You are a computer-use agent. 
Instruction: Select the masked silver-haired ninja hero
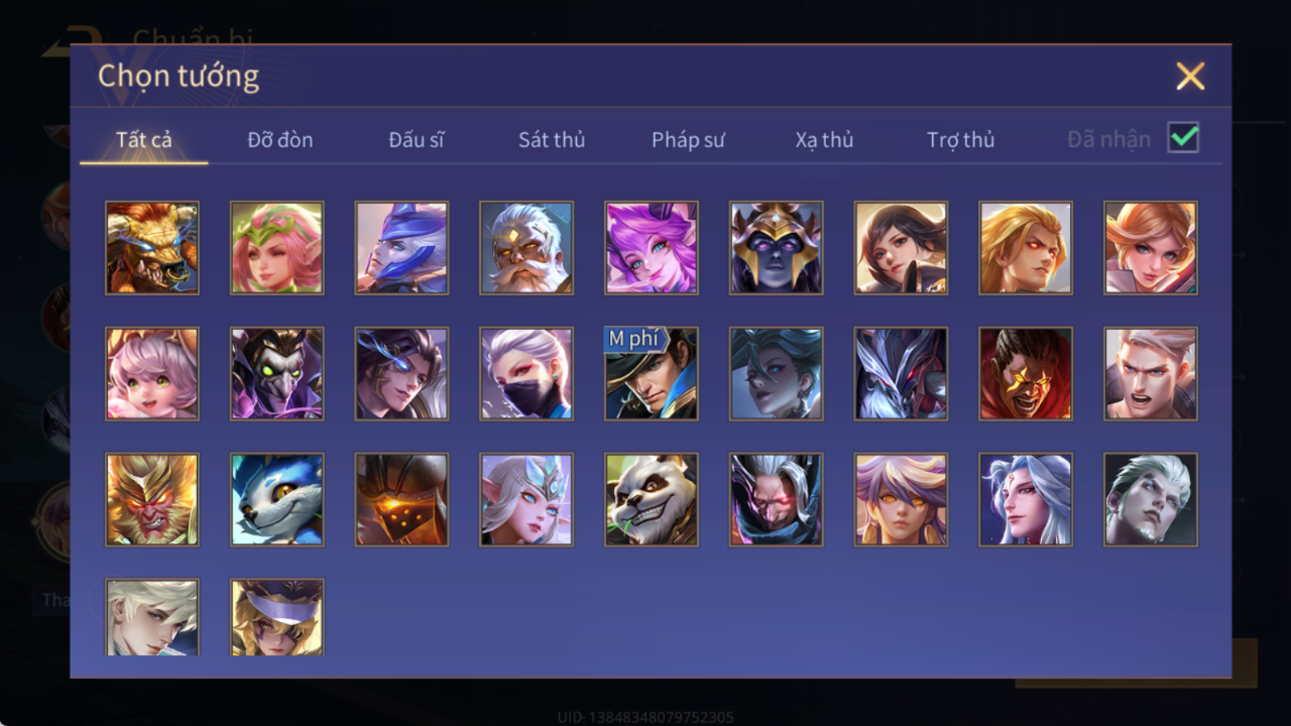tap(526, 373)
